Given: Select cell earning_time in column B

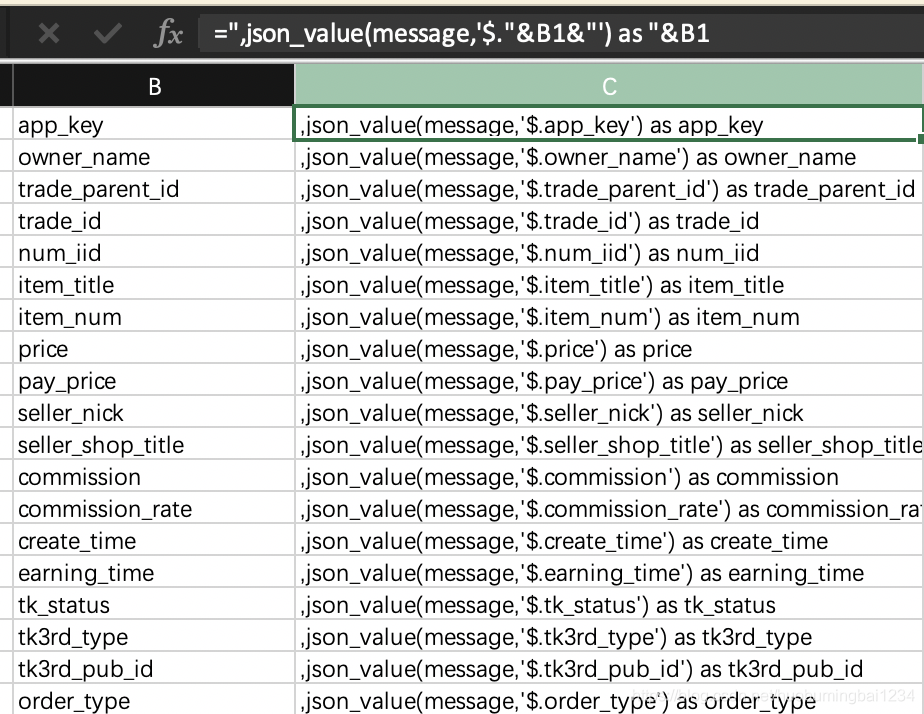Looking at the screenshot, I should pos(154,572).
